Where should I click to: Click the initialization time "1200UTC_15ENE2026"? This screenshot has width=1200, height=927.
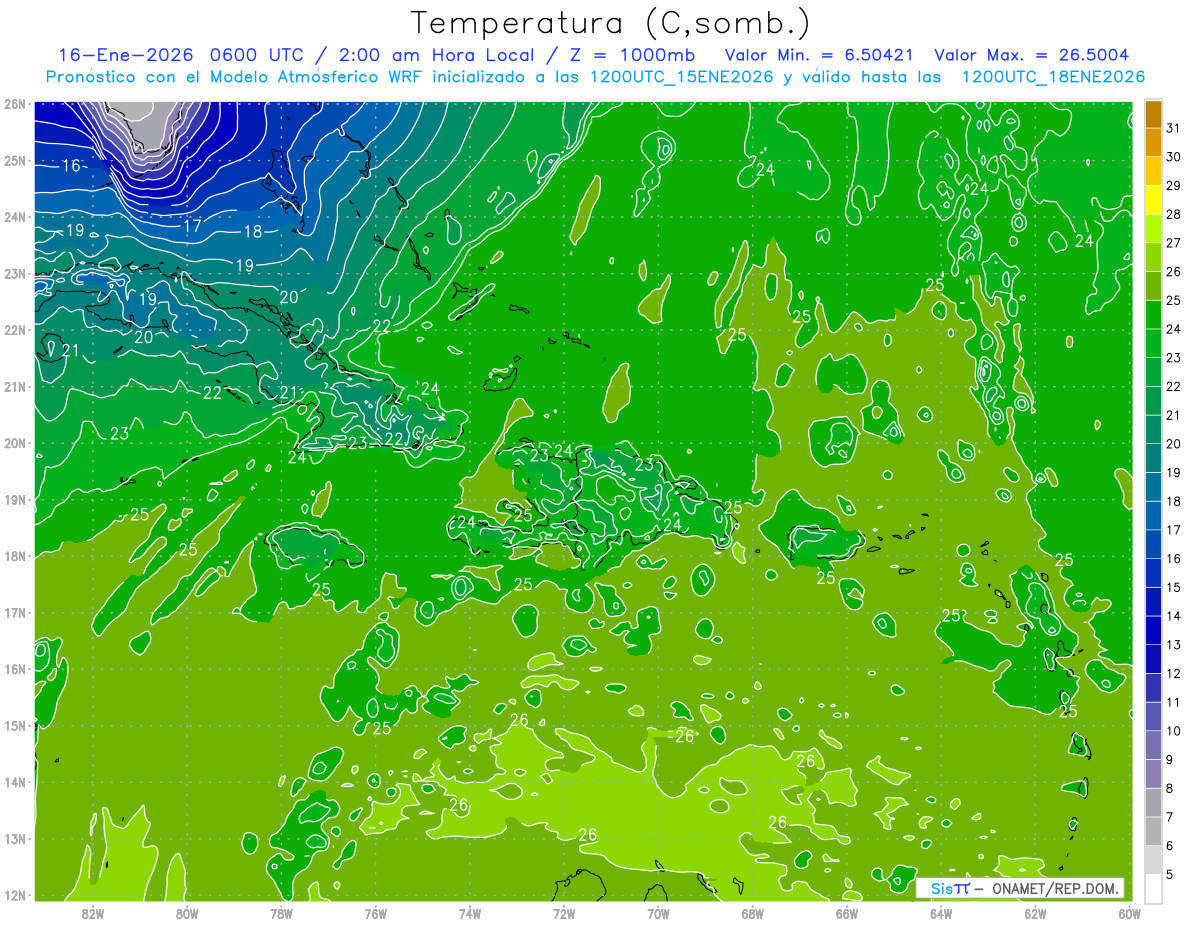[x=682, y=77]
